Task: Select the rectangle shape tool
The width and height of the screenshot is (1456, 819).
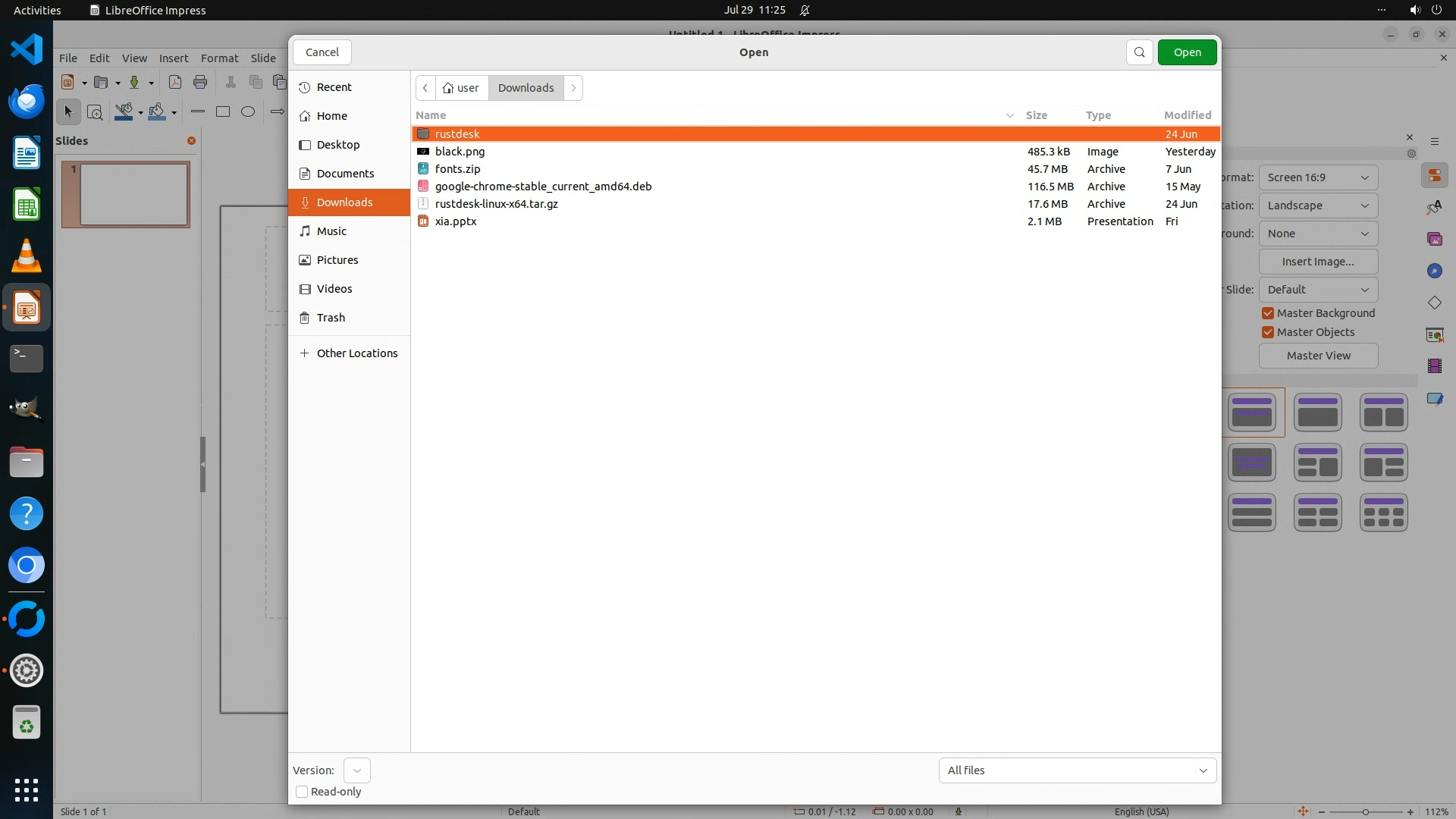Action: (x=223, y=111)
